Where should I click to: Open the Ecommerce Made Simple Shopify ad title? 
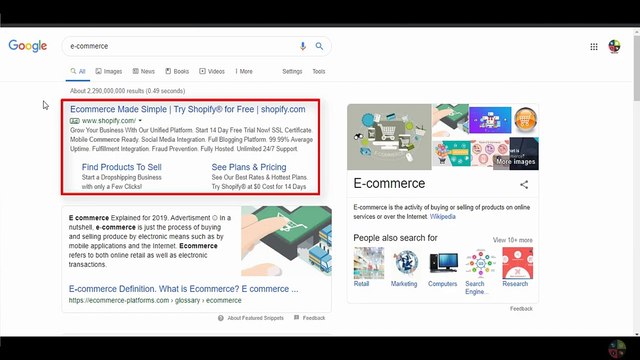click(188, 109)
